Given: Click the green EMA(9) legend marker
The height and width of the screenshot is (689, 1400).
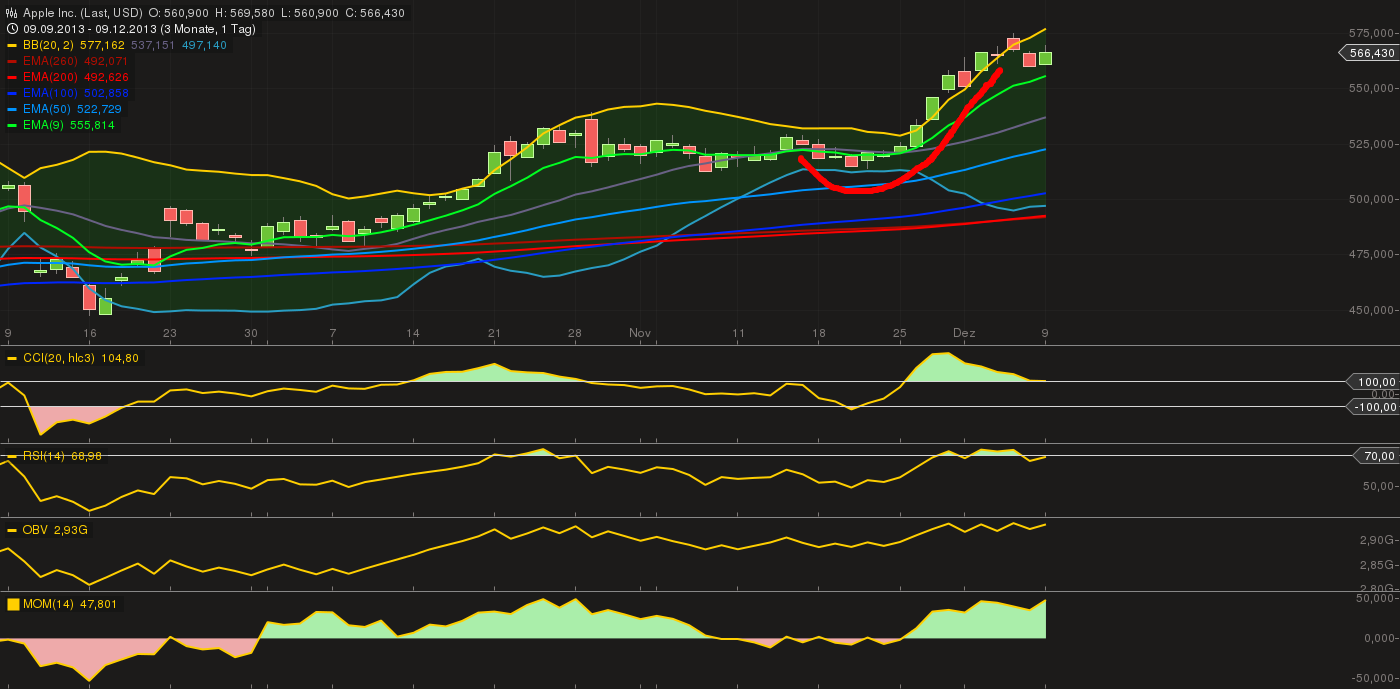Looking at the screenshot, I should 12,125.
